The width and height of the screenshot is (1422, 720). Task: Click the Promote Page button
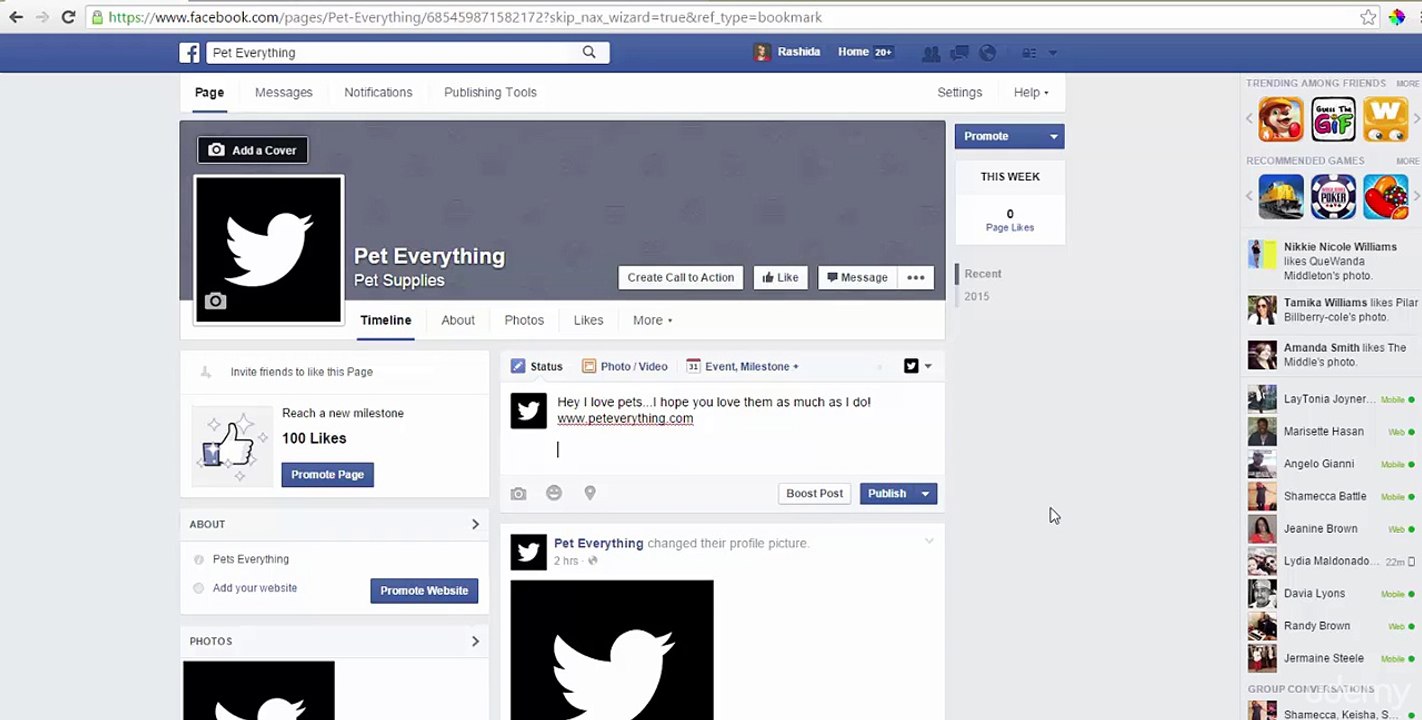tap(327, 474)
